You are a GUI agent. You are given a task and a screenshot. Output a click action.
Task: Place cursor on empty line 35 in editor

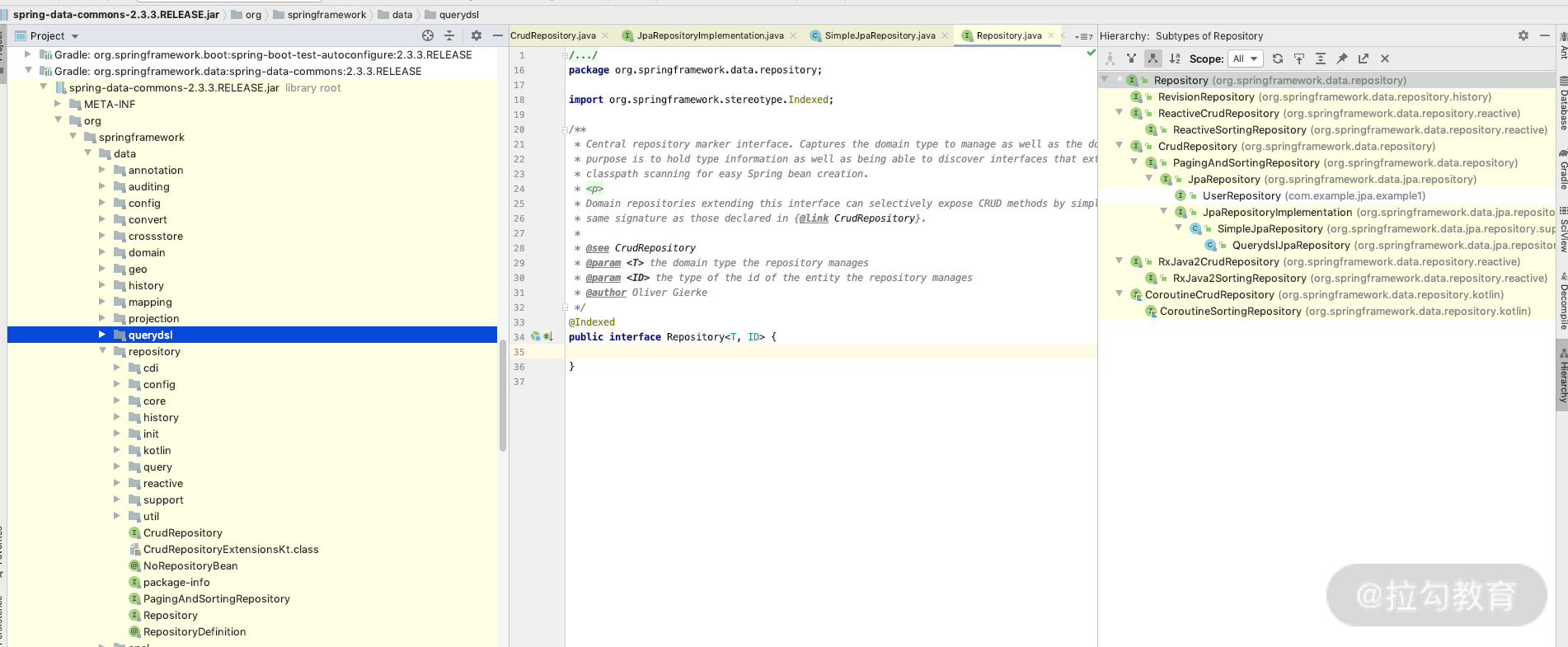(831, 352)
